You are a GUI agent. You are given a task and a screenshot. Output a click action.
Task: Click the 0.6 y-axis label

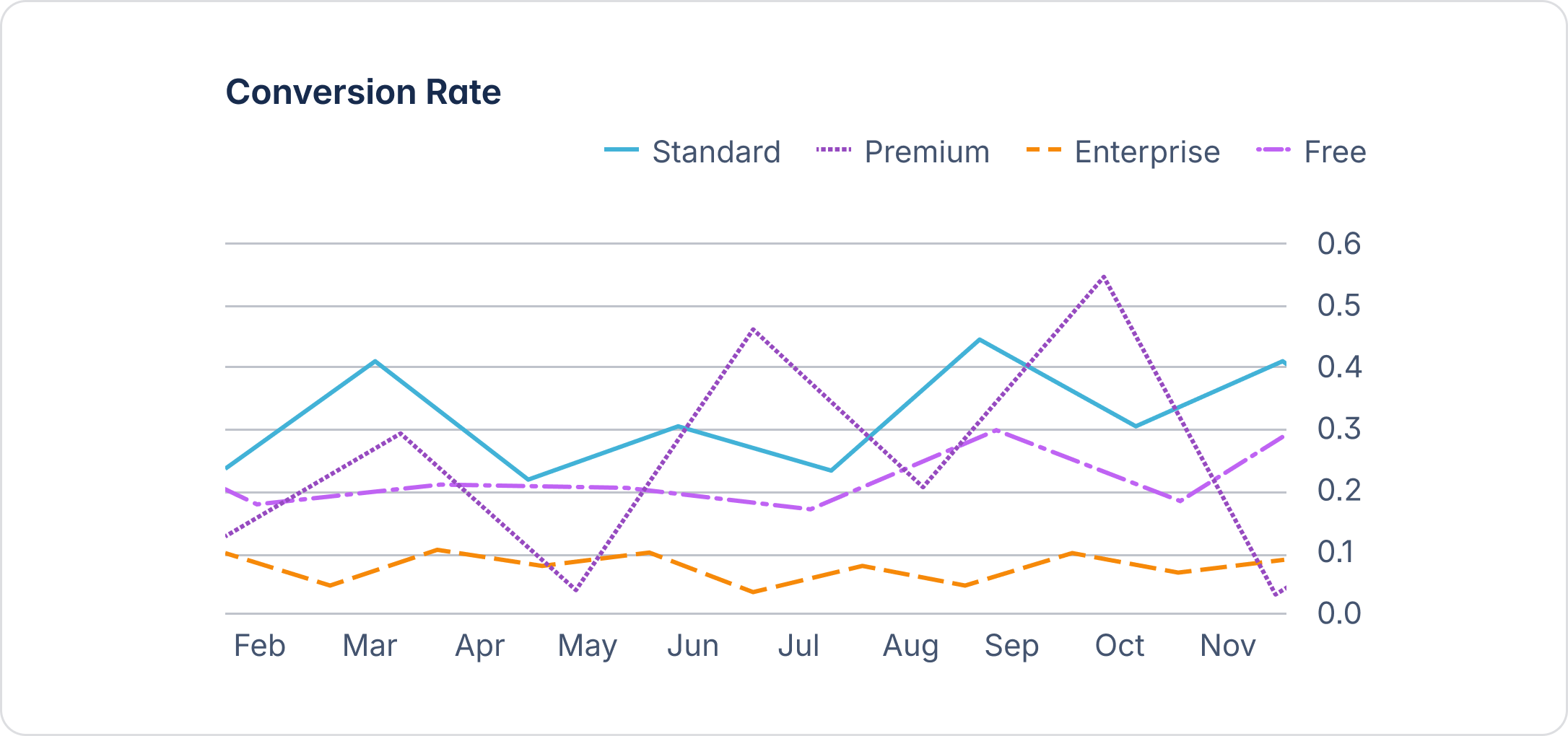pyautogui.click(x=1338, y=244)
